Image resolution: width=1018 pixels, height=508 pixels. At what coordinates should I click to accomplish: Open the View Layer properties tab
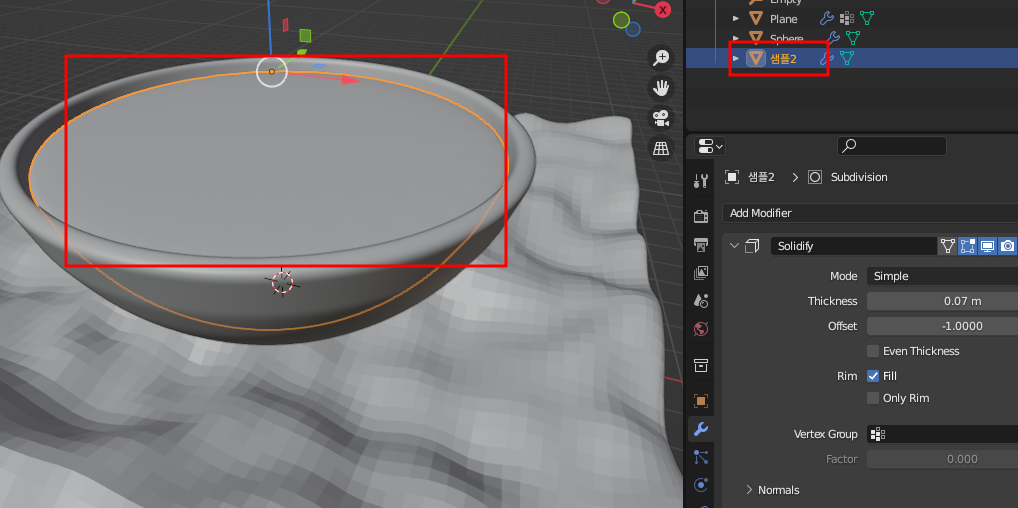[701, 273]
